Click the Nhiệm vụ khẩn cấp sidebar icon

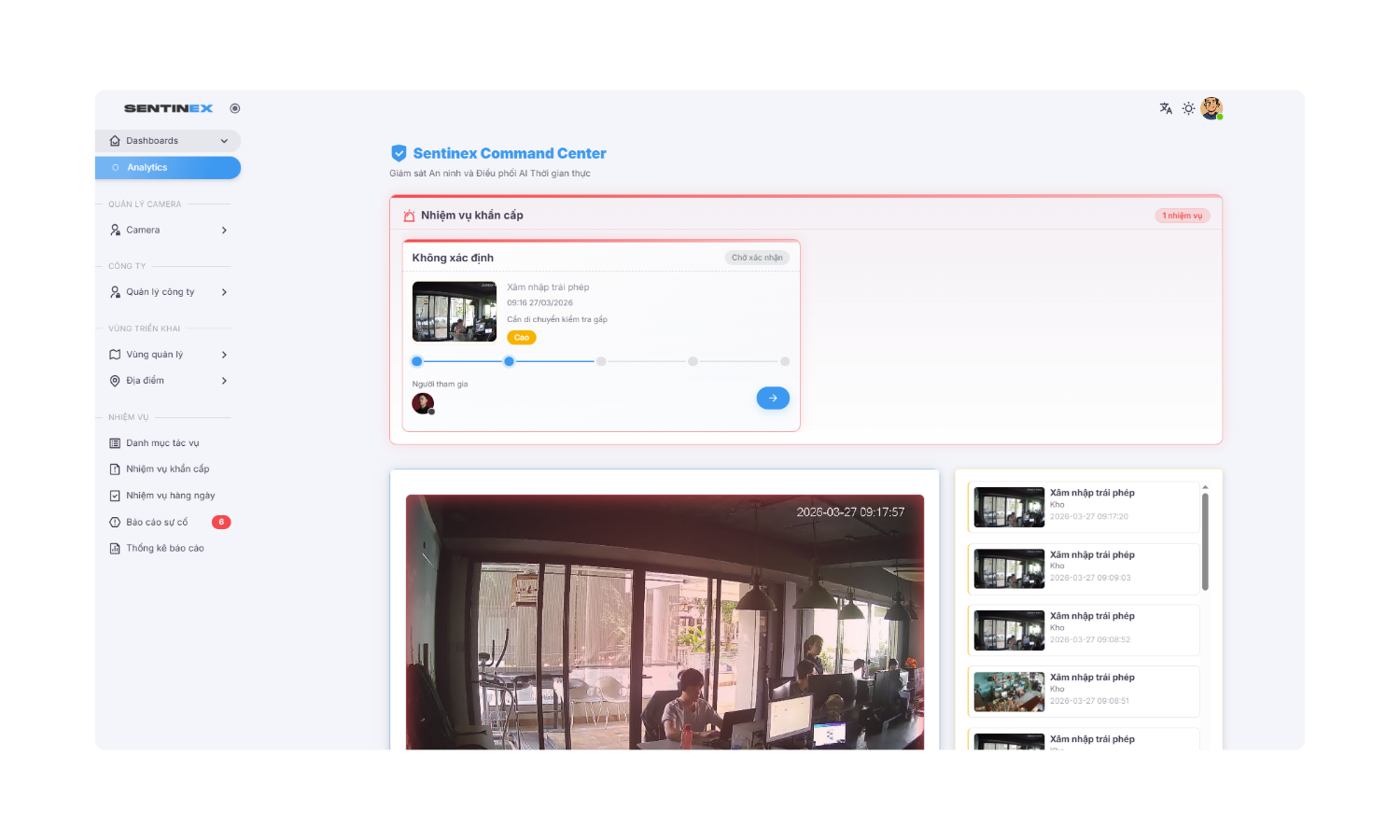[x=115, y=469]
